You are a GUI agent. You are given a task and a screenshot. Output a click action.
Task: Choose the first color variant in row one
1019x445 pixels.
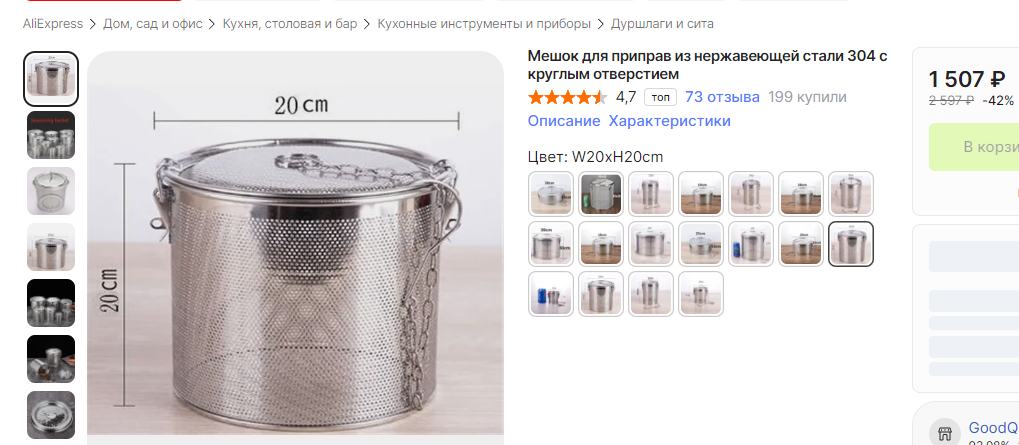pyautogui.click(x=551, y=194)
